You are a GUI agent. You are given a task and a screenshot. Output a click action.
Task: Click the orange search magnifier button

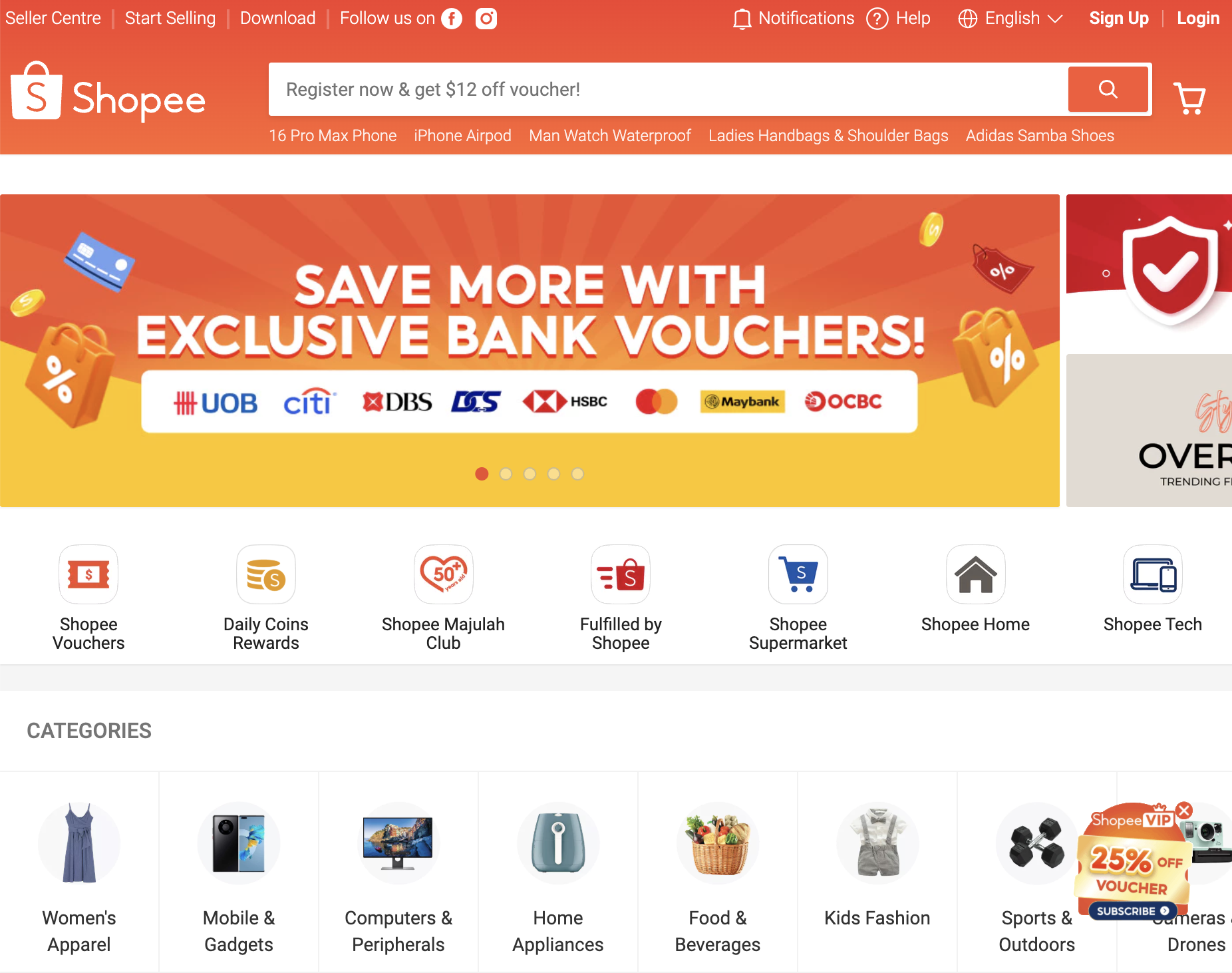1108,89
